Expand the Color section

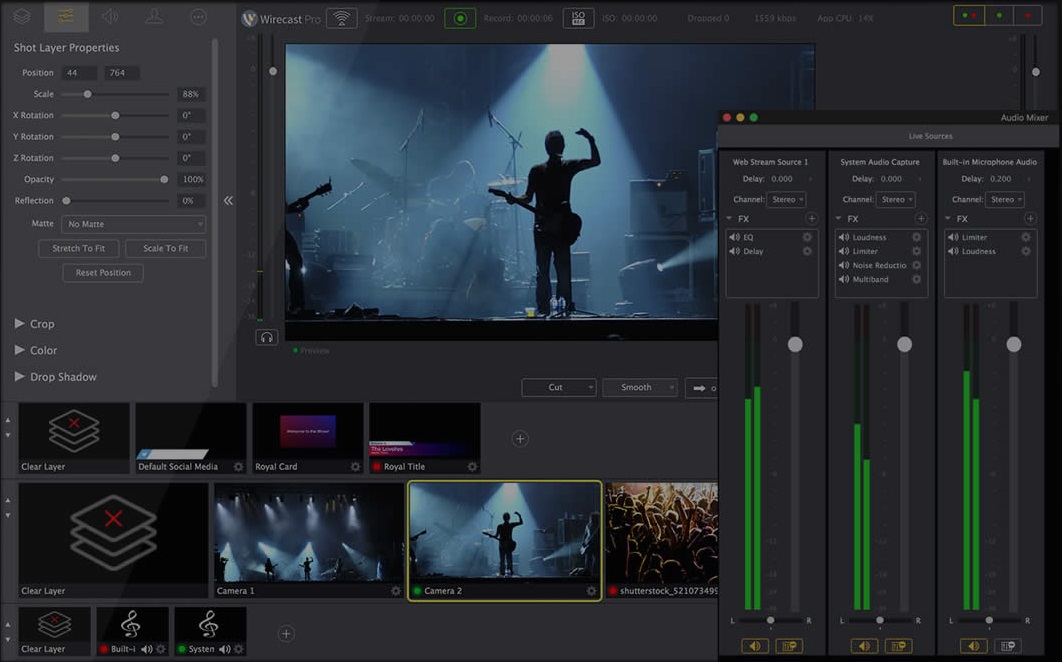coord(36,350)
